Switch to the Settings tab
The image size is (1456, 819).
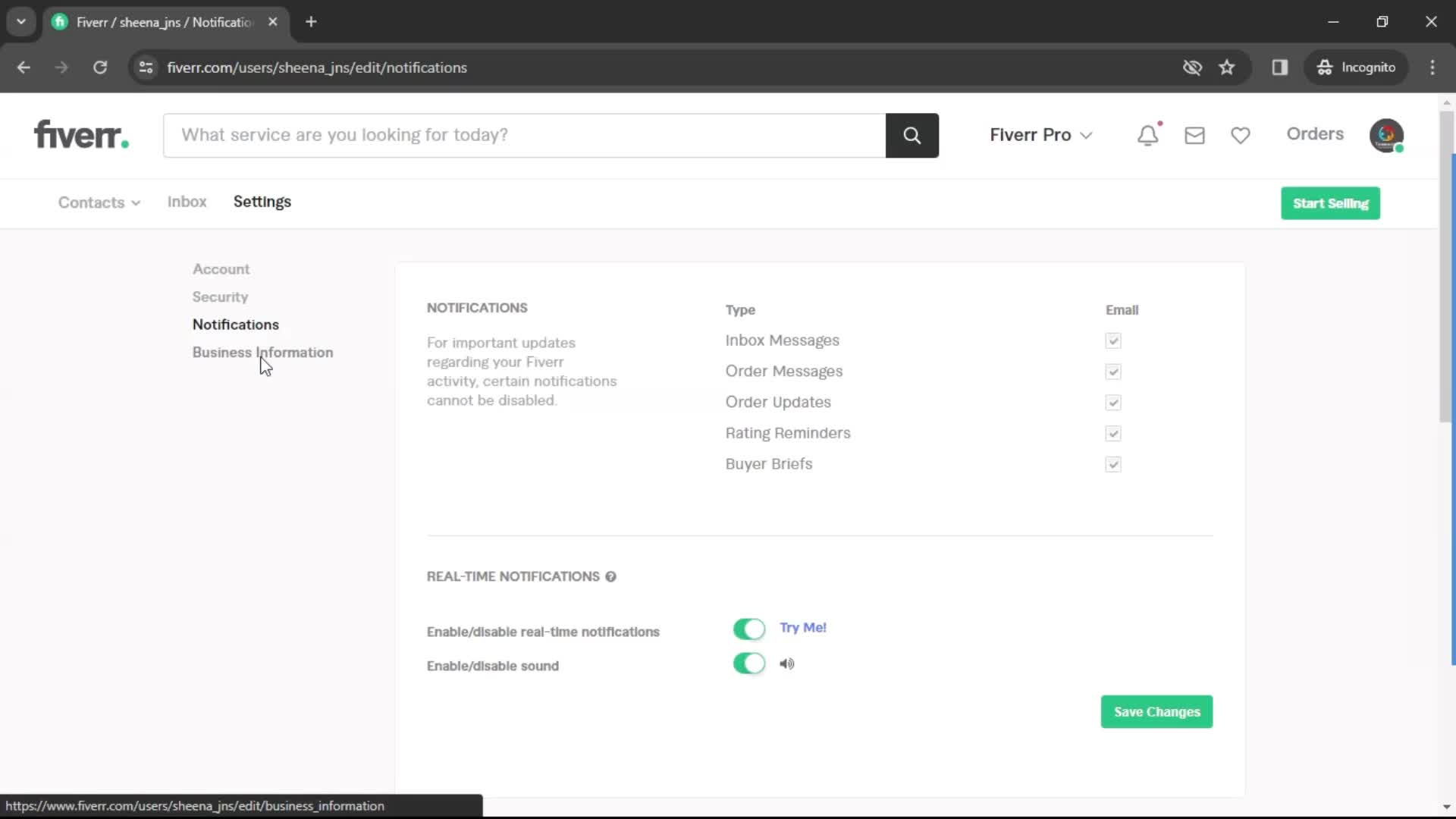point(262,202)
